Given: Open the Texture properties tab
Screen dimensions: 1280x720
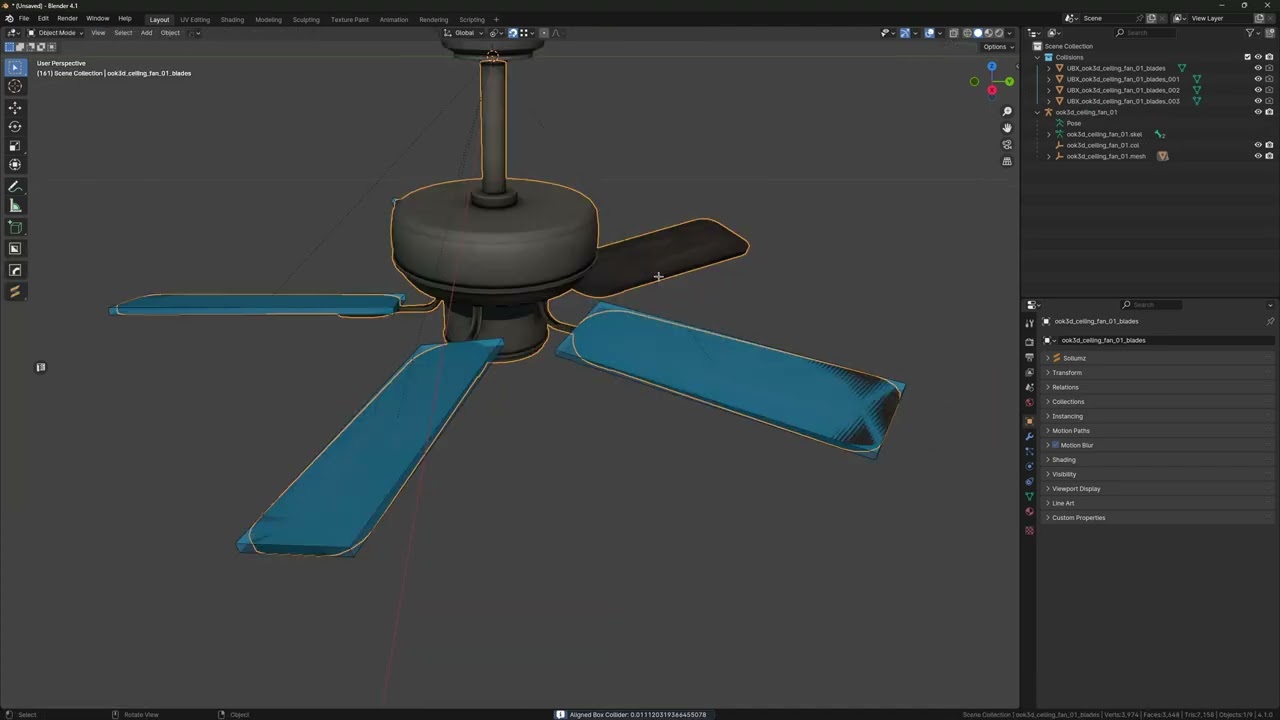Looking at the screenshot, I should pos(1029,530).
